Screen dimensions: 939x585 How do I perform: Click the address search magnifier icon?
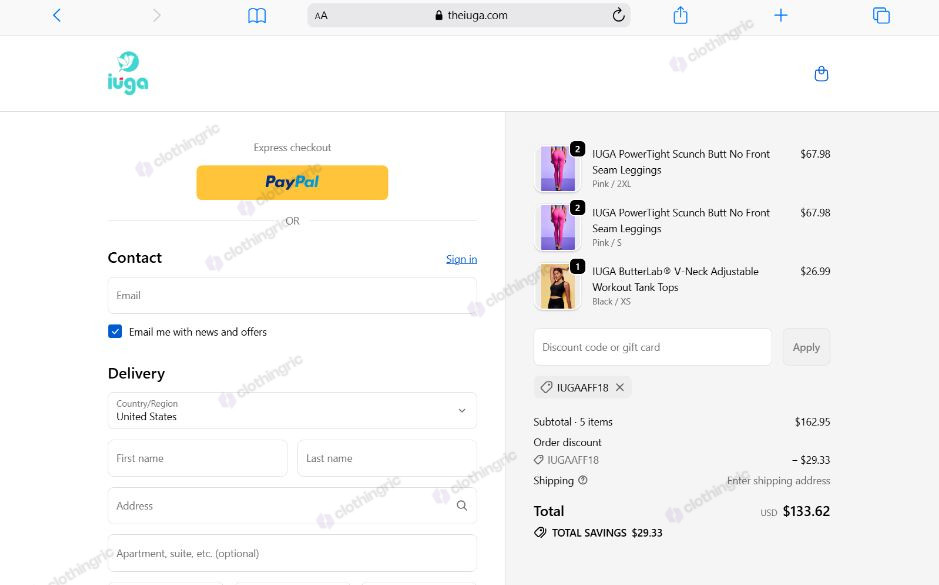(x=462, y=505)
